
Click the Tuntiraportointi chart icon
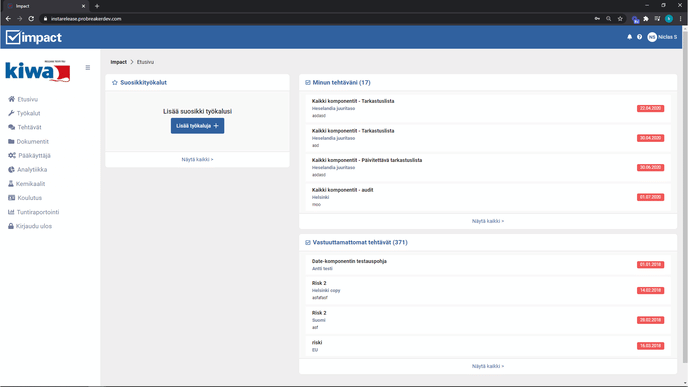tap(11, 212)
